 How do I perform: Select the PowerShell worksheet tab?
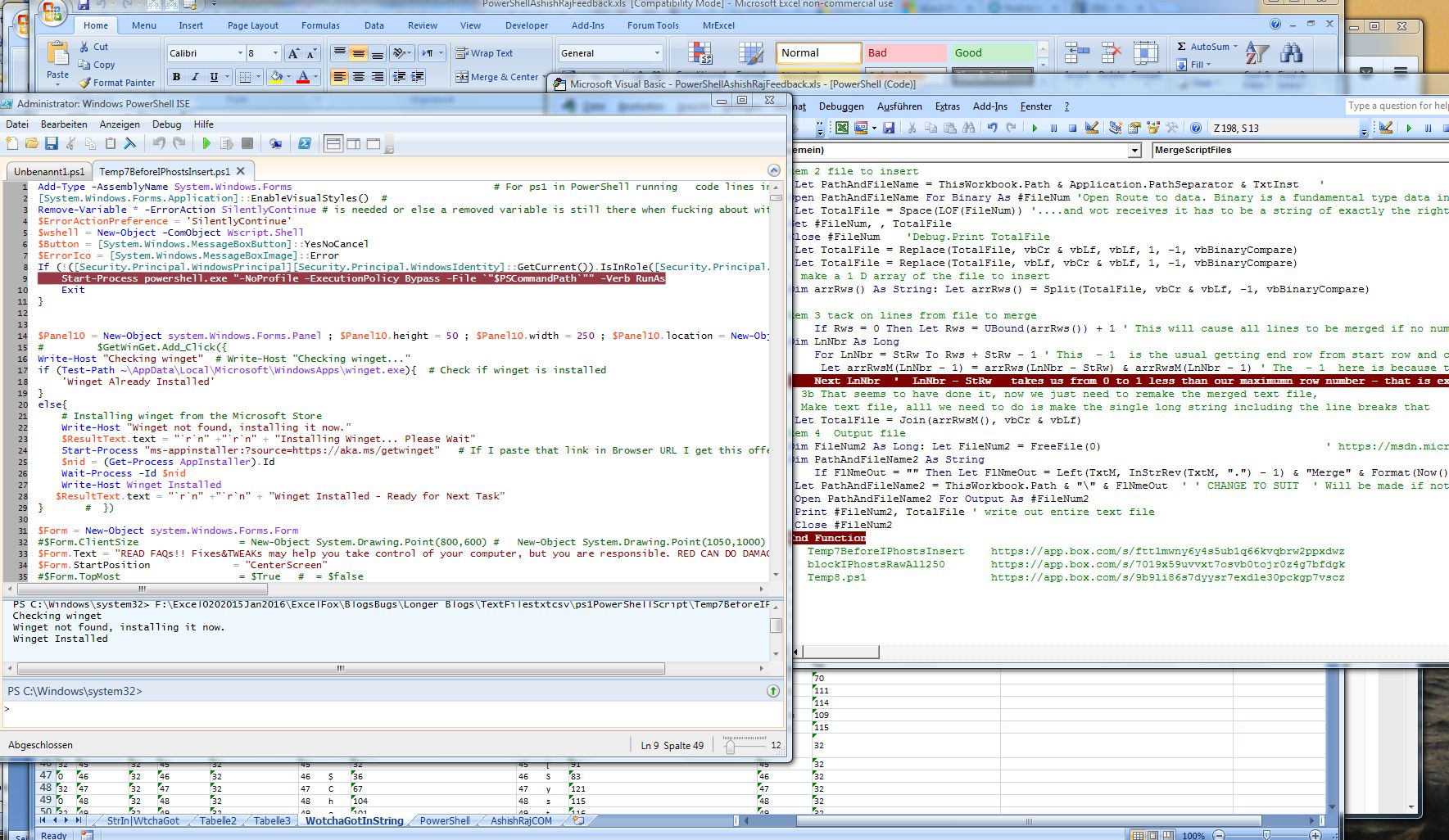445,820
